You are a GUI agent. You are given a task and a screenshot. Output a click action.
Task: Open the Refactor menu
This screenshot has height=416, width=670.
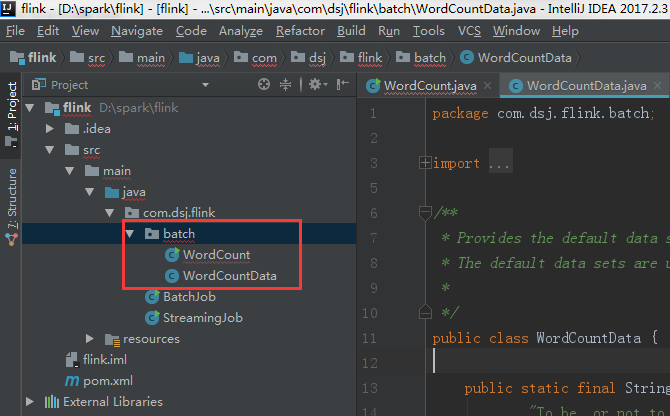coord(300,31)
